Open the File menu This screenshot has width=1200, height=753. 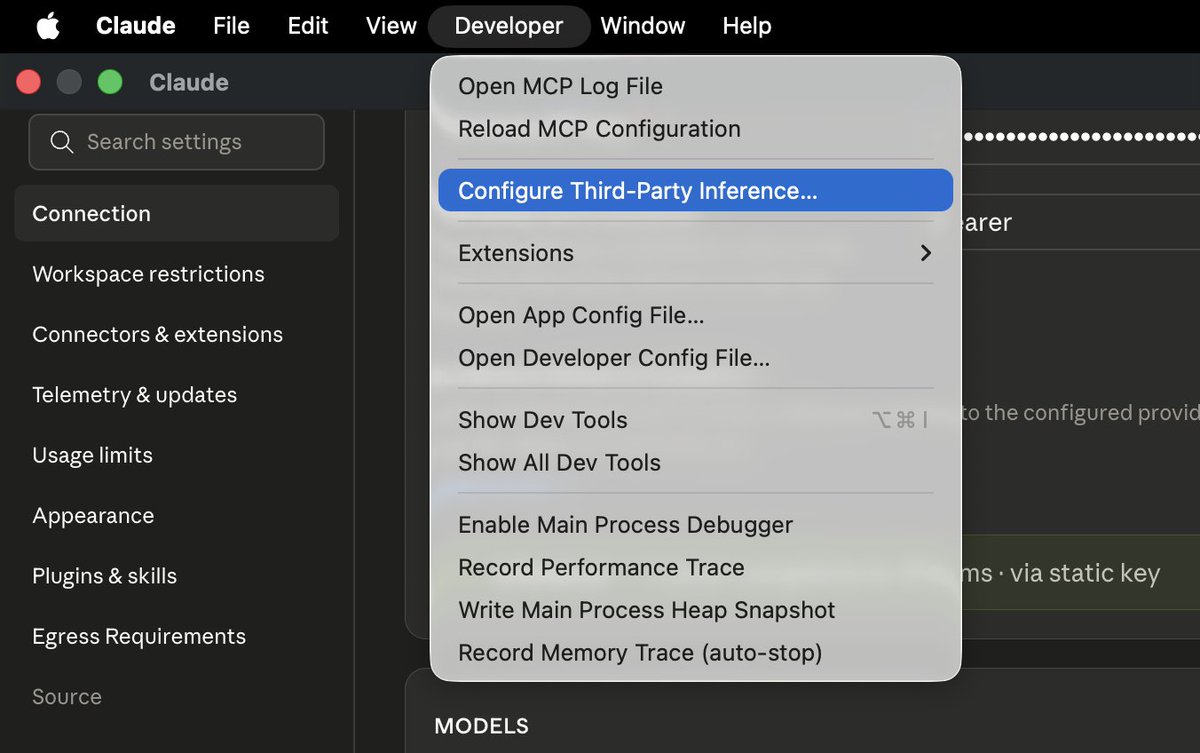coord(231,26)
